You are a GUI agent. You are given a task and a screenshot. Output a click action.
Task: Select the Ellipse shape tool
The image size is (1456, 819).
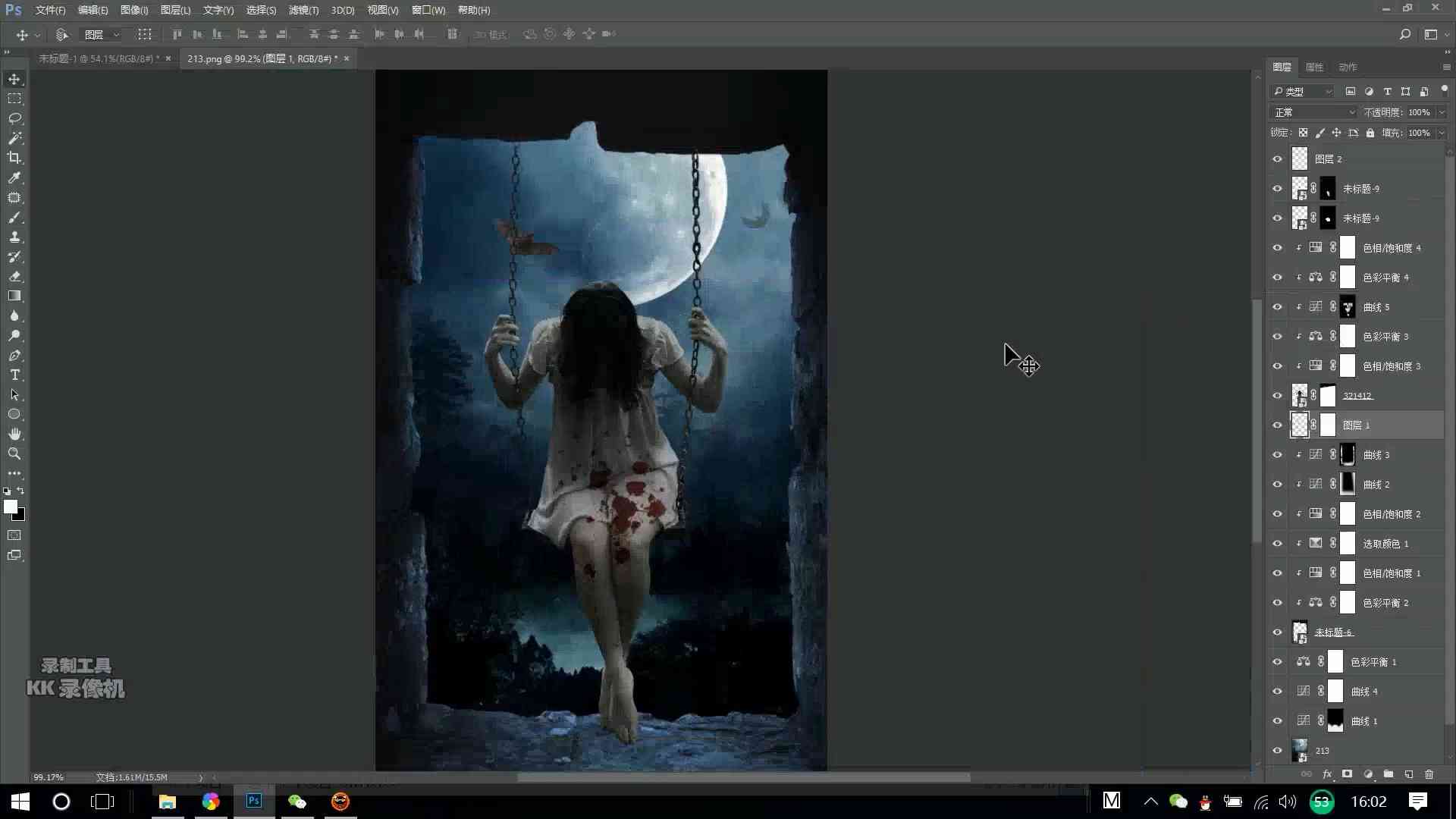tap(14, 415)
